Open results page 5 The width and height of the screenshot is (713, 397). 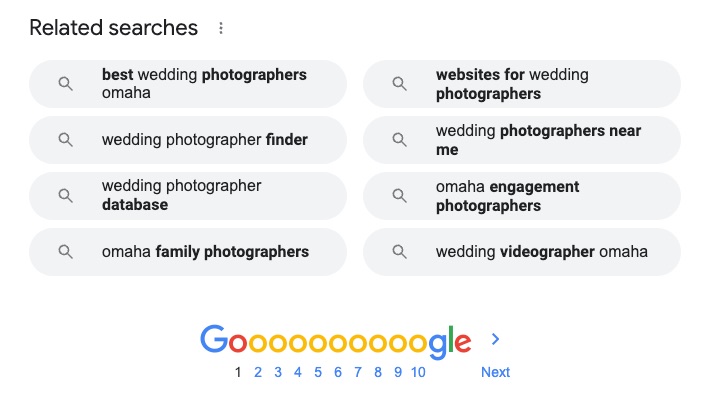[318, 372]
